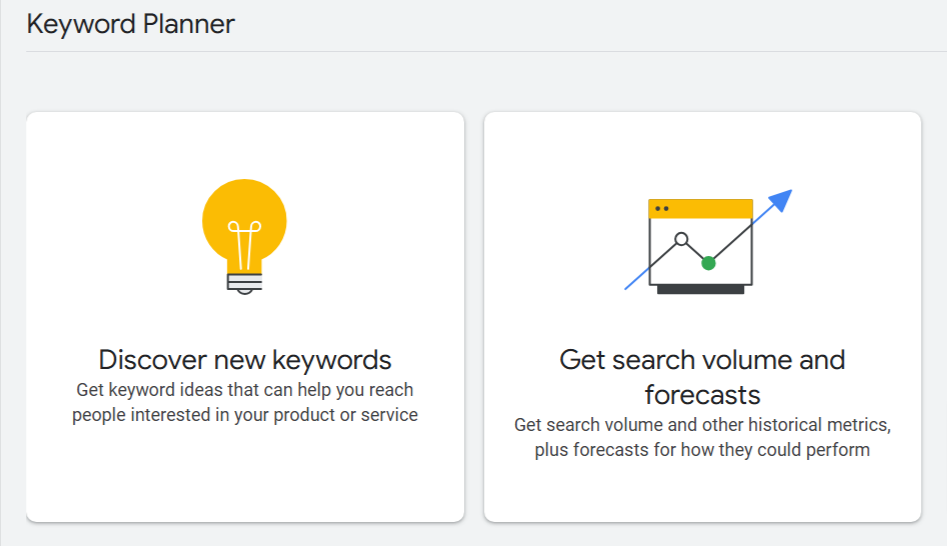
Task: Click the line people interested in your product
Action: pyautogui.click(x=245, y=416)
